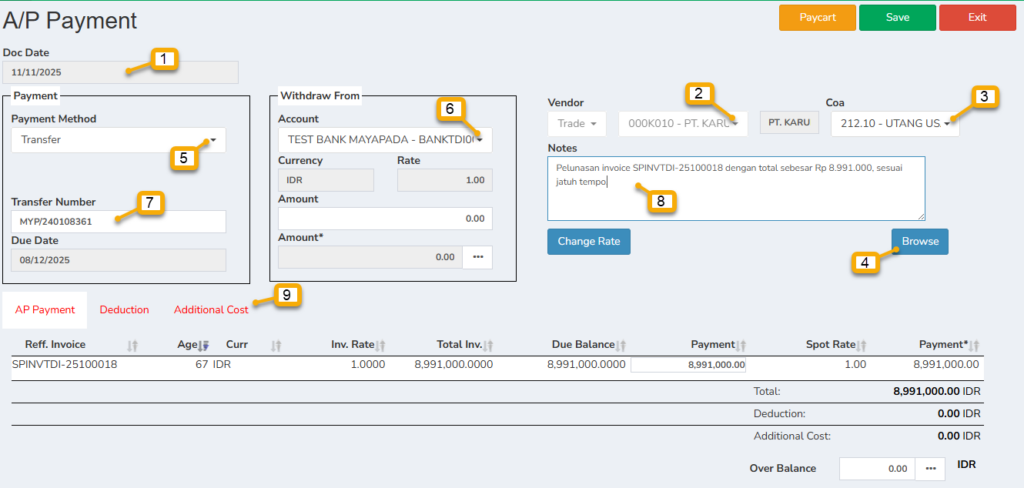Open the Coa 212.10 dropdown

(894, 124)
